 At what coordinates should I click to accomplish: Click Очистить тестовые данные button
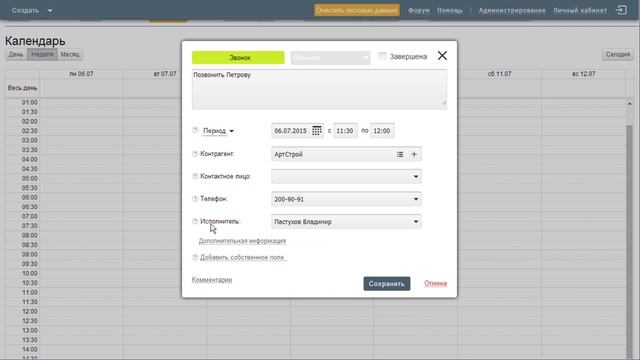pyautogui.click(x=357, y=10)
